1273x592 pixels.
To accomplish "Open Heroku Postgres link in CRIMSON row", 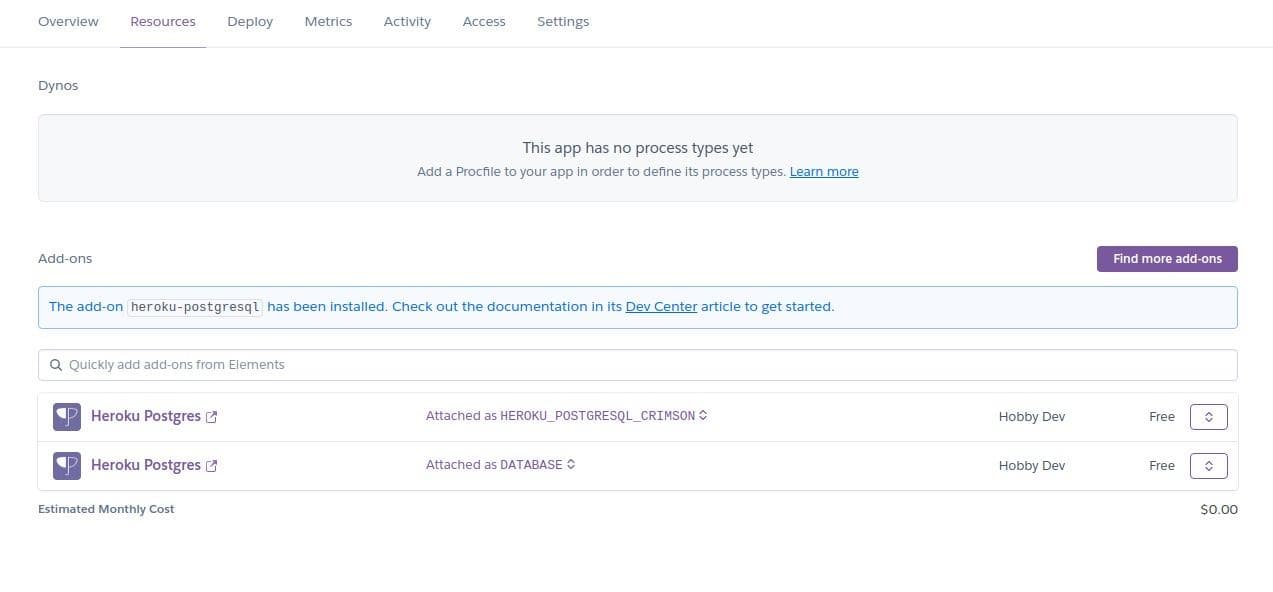I will click(146, 416).
